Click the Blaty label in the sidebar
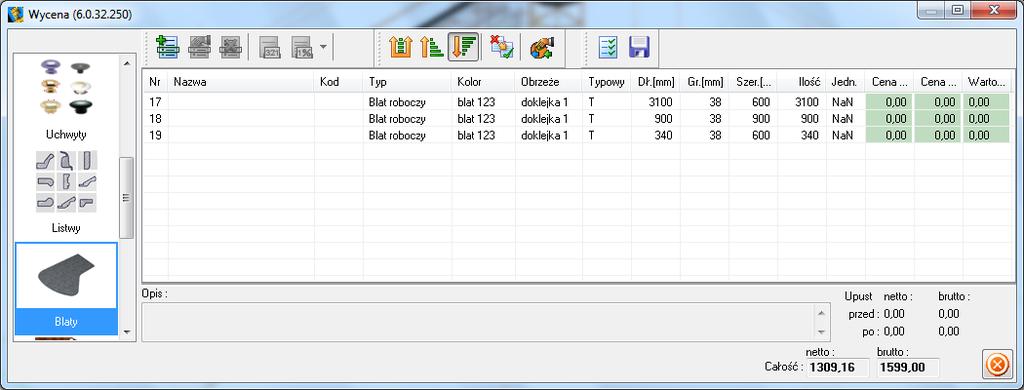Image resolution: width=1024 pixels, height=390 pixels. 66,322
